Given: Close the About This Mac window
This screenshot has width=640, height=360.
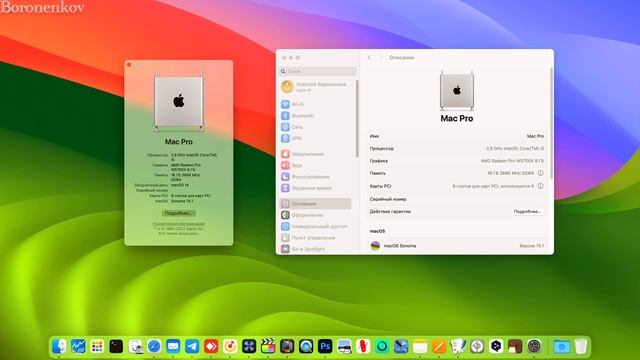Looking at the screenshot, I should tap(129, 64).
